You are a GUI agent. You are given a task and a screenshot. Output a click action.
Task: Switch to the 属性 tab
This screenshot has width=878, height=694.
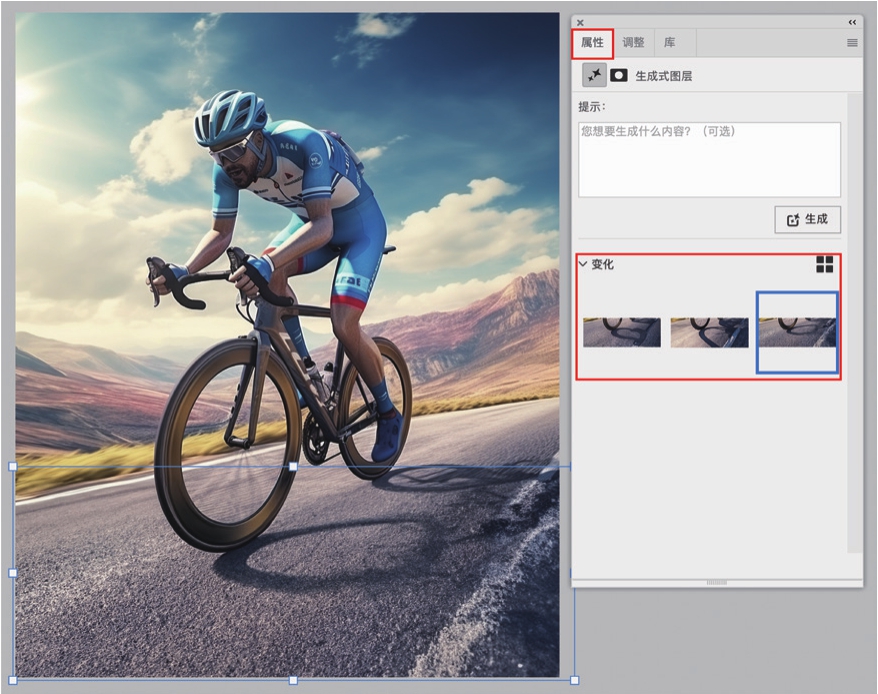(592, 43)
